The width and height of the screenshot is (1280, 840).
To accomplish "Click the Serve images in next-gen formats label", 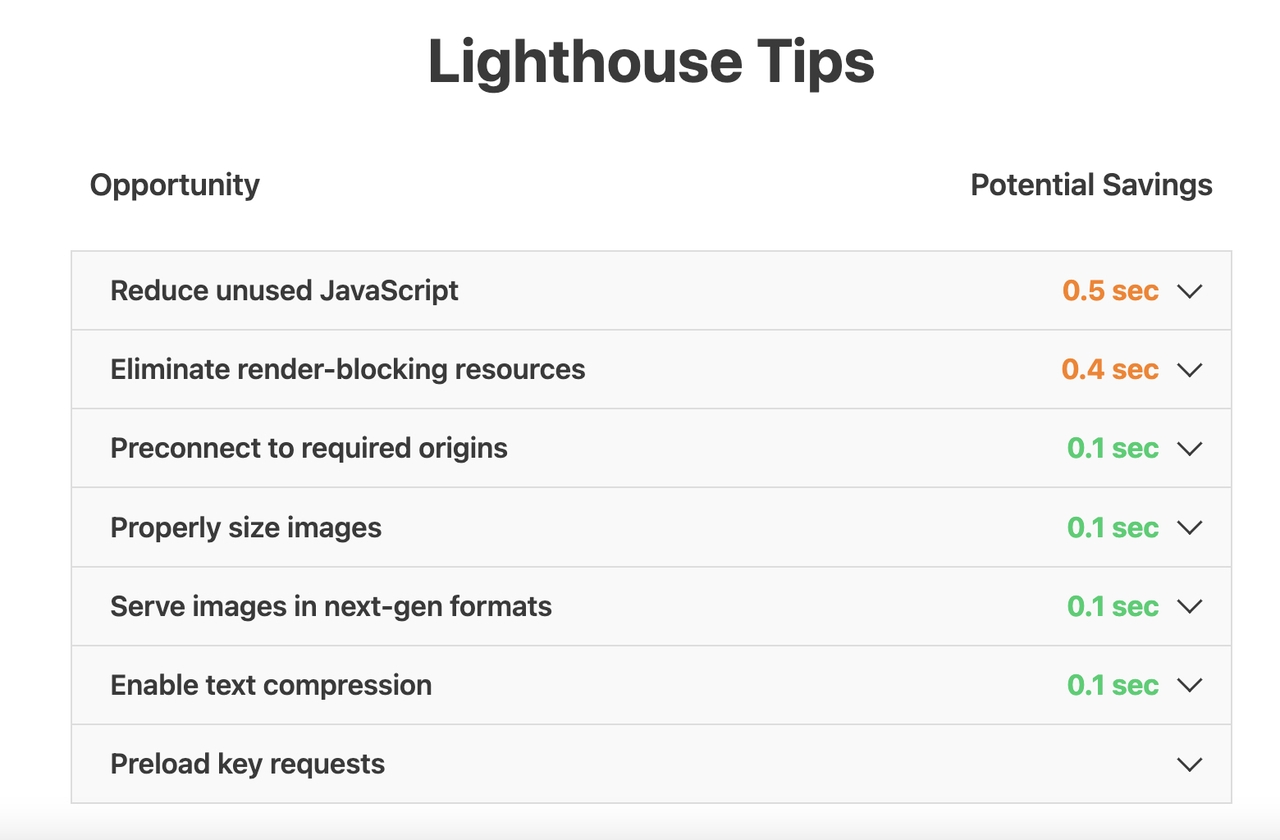I will (330, 607).
